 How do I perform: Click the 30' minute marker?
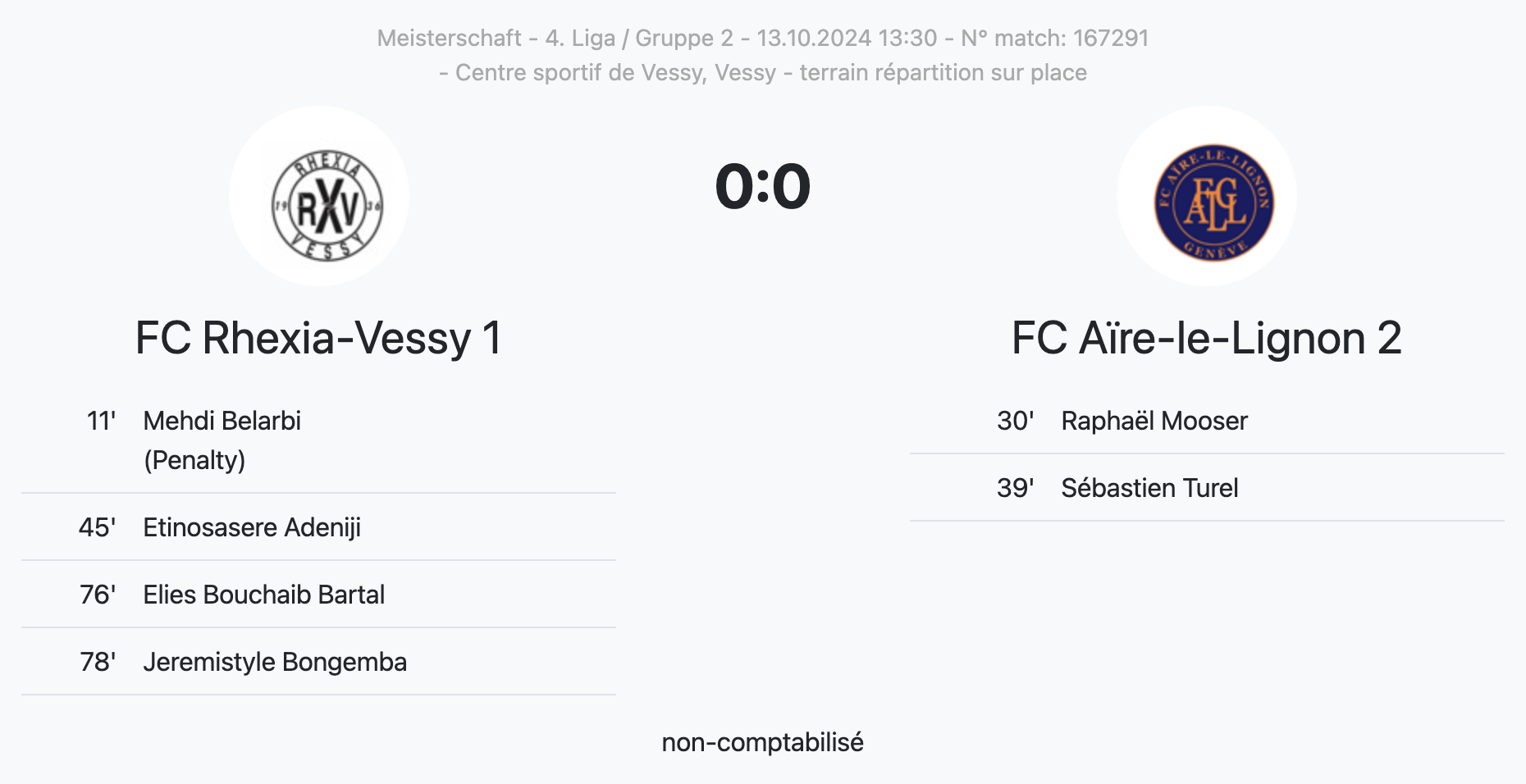pos(1015,421)
